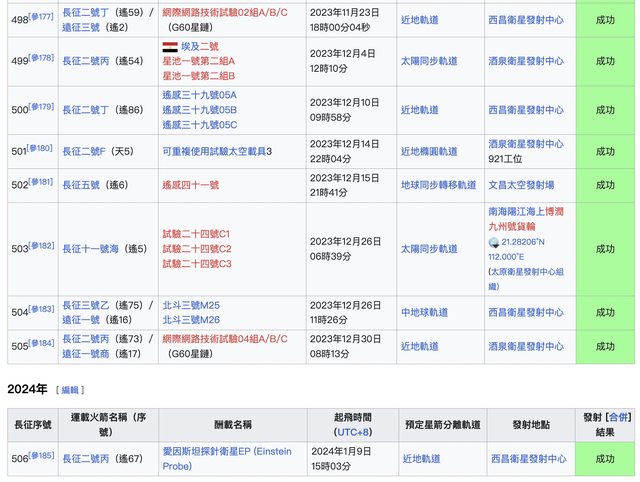Open reference 參183 in row 504
The width and height of the screenshot is (640, 482).
point(41,309)
